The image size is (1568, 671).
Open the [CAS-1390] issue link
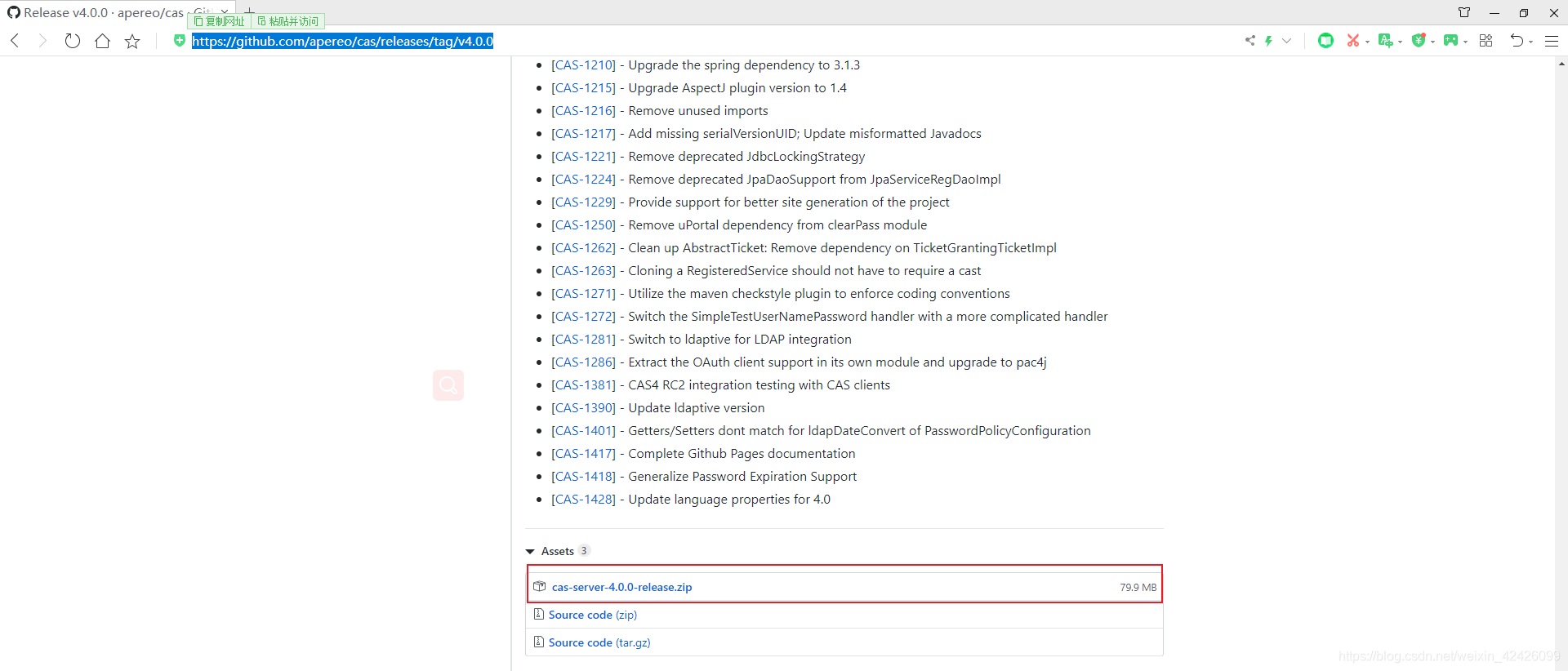[x=583, y=408]
